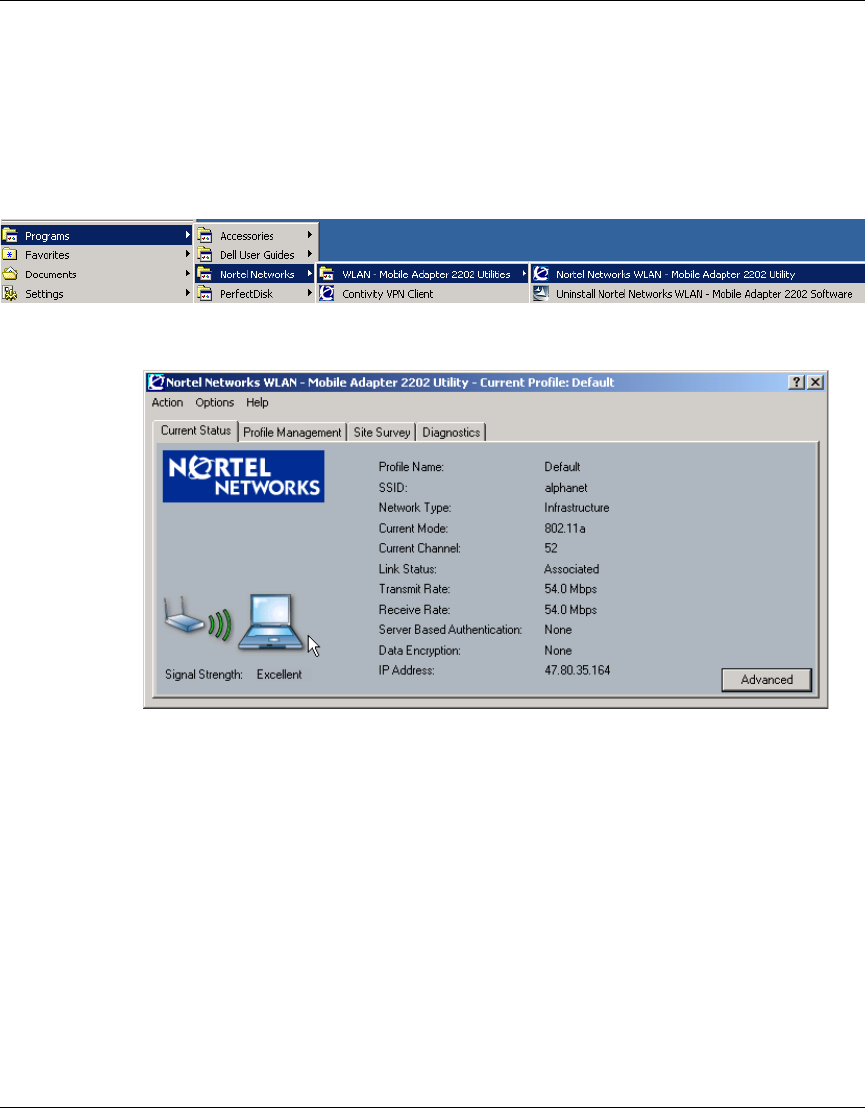Click the Contivity VPN Client icon
The image size is (865, 1108).
326,293
